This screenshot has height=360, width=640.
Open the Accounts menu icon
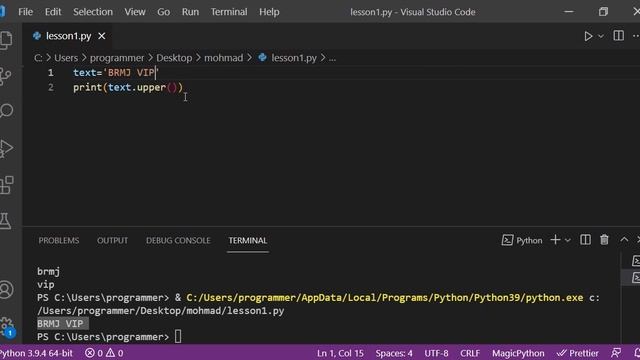7,290
